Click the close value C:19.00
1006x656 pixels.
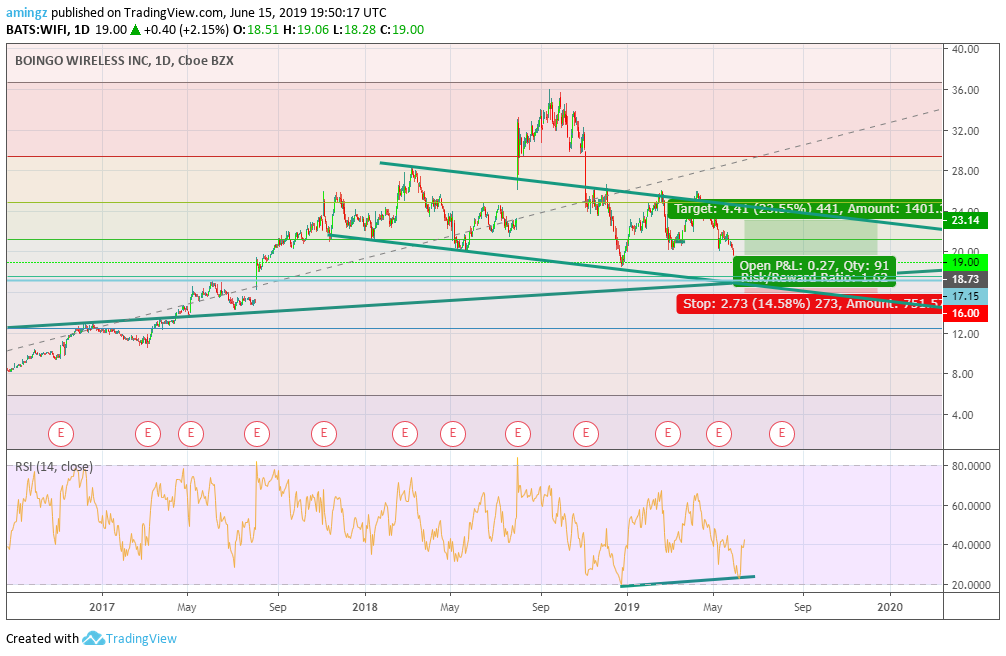(x=402, y=30)
